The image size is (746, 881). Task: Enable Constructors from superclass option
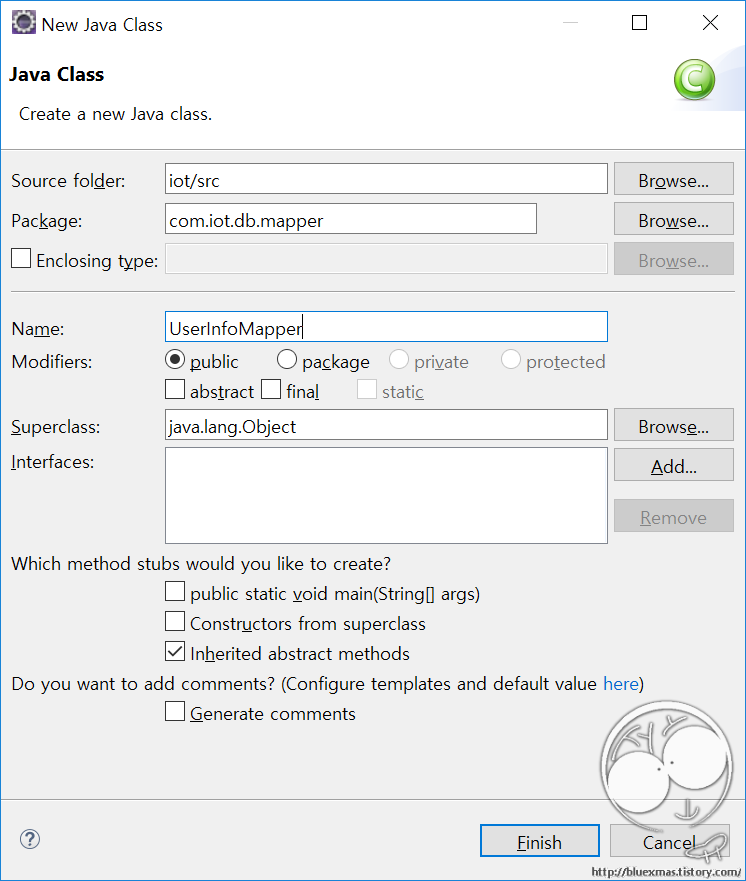tap(175, 621)
